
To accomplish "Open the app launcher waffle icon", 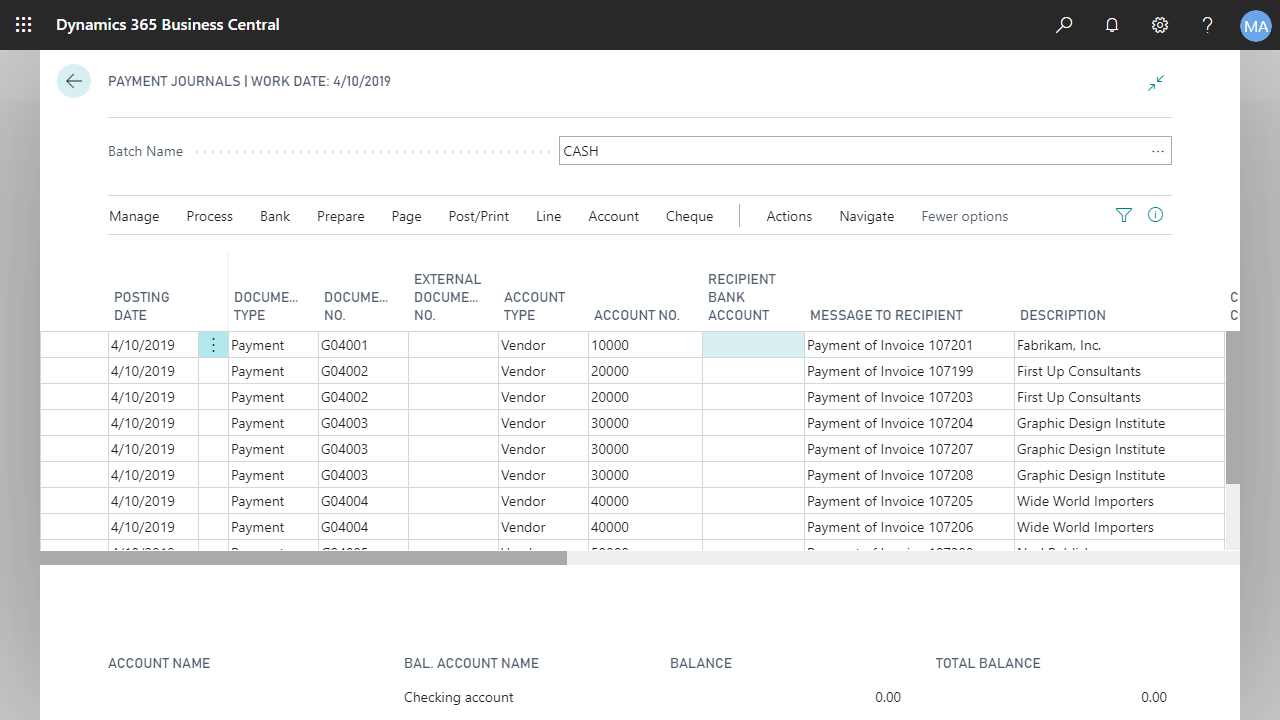I will pos(24,25).
